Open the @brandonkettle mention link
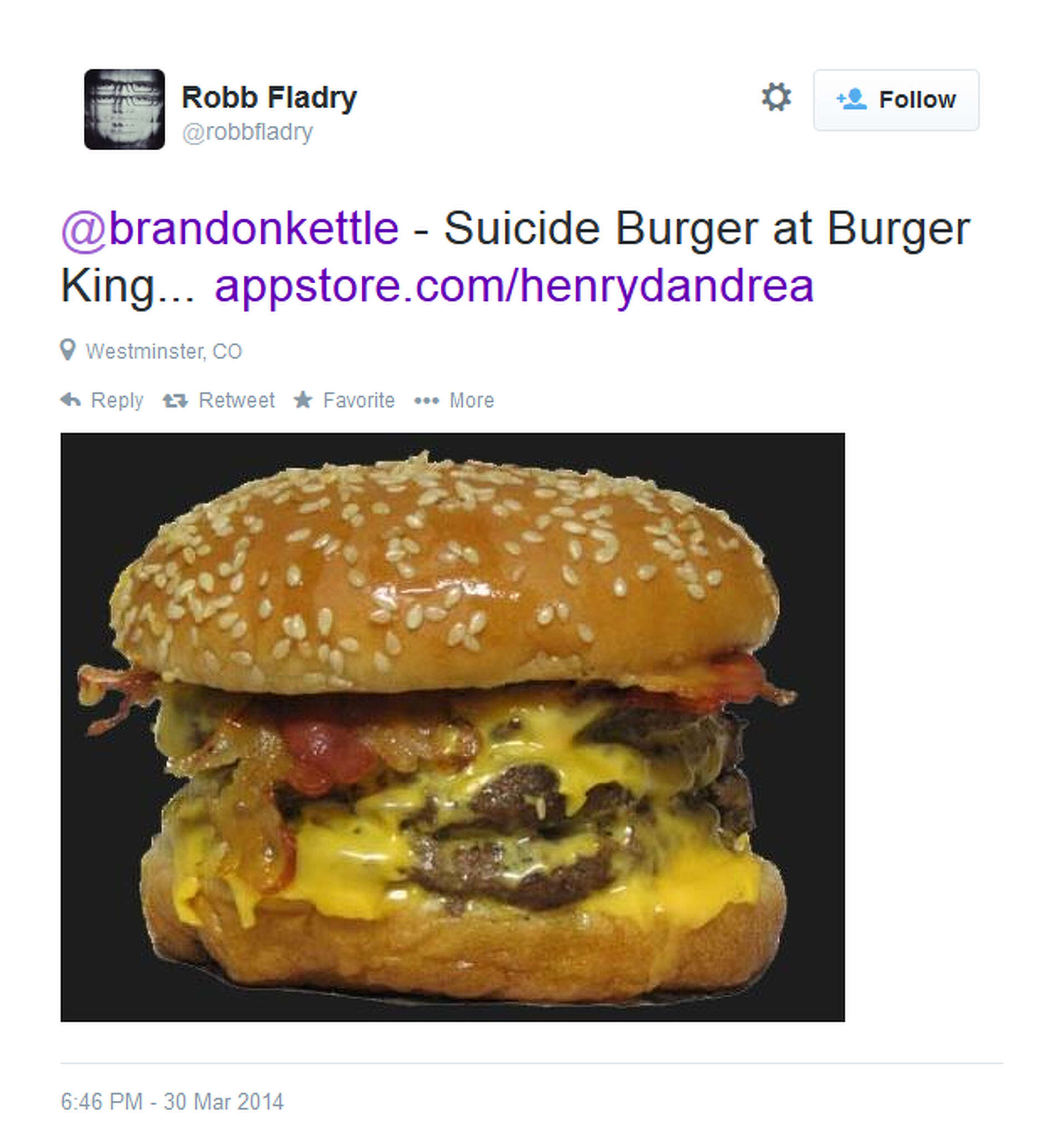1064x1145 pixels. point(230,228)
